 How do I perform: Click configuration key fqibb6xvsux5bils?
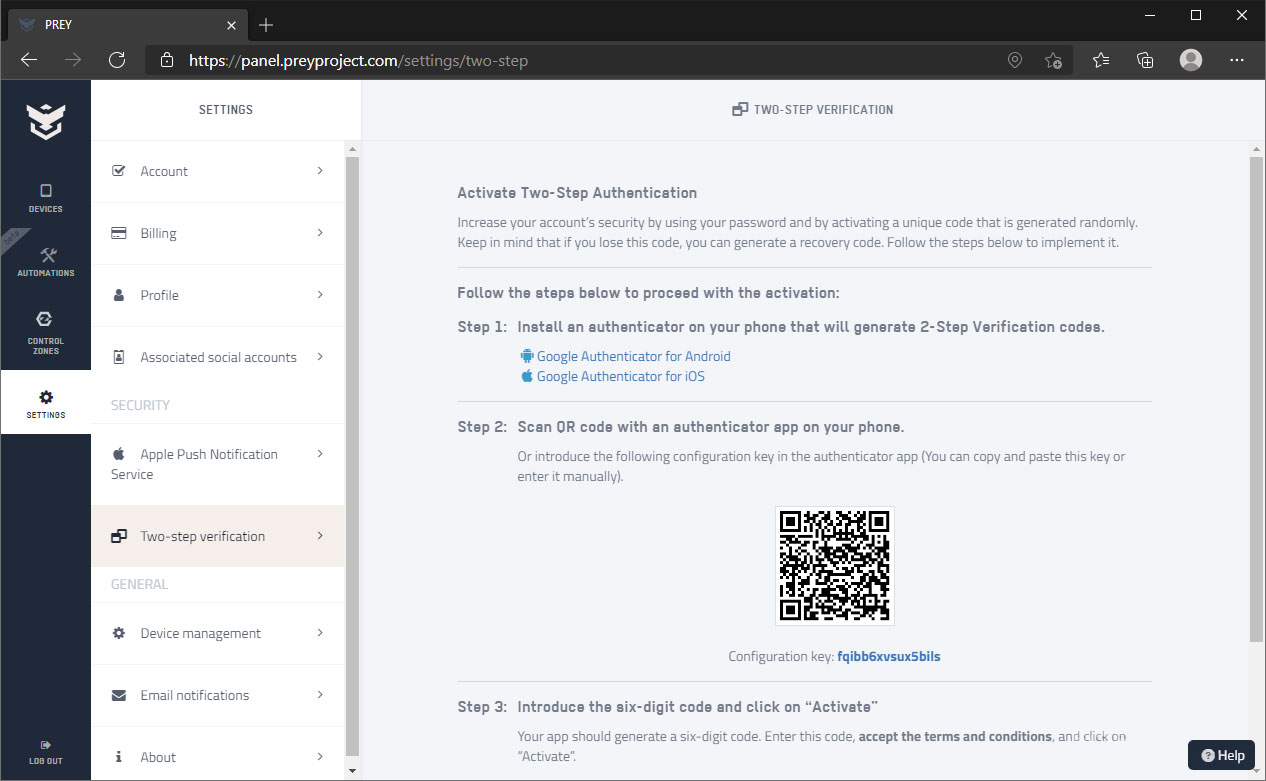coord(888,656)
